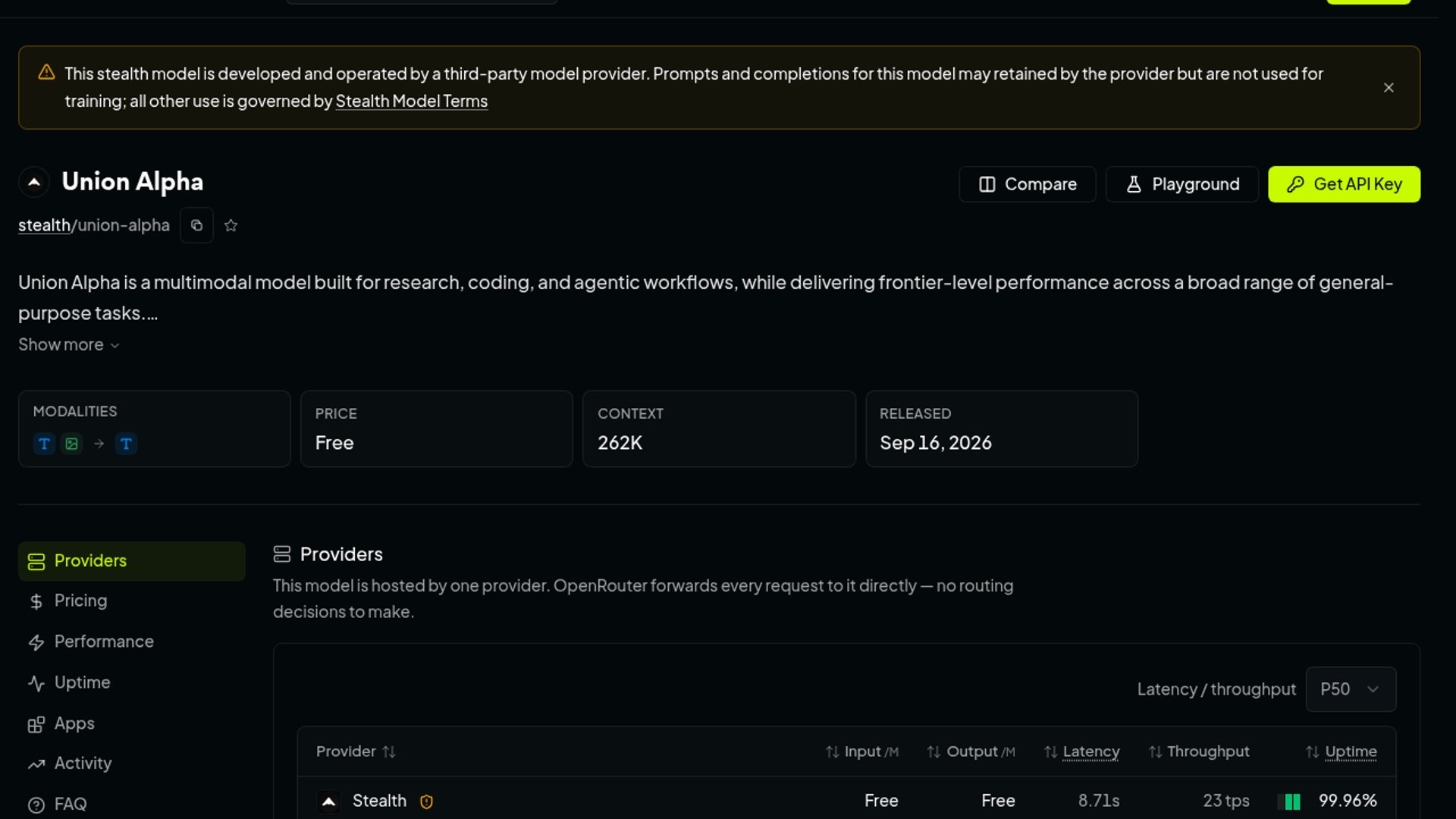The image size is (1456, 819).
Task: Open the Compare button
Action: (x=1027, y=184)
